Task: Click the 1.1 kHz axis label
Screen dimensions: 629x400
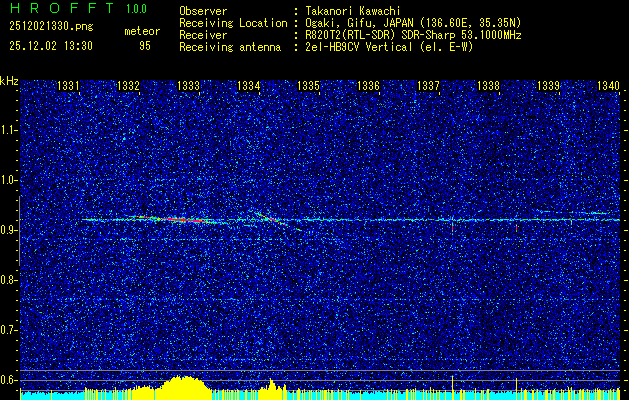Action: coord(9,130)
